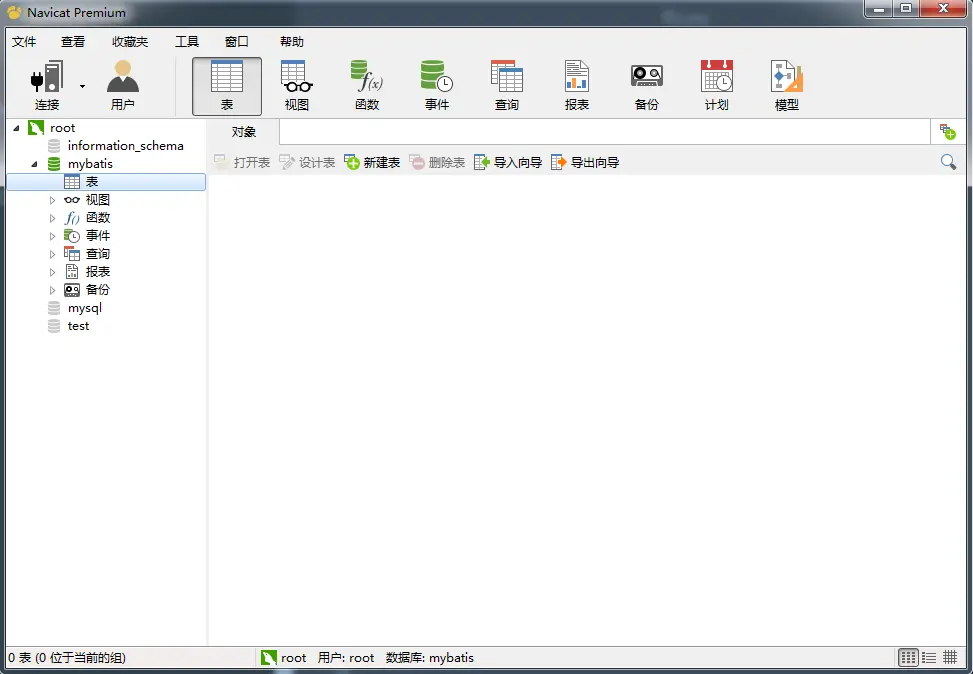Viewport: 973px width, 674px height.
Task: Switch to 视图 (View) objects in toolbar
Action: [297, 86]
